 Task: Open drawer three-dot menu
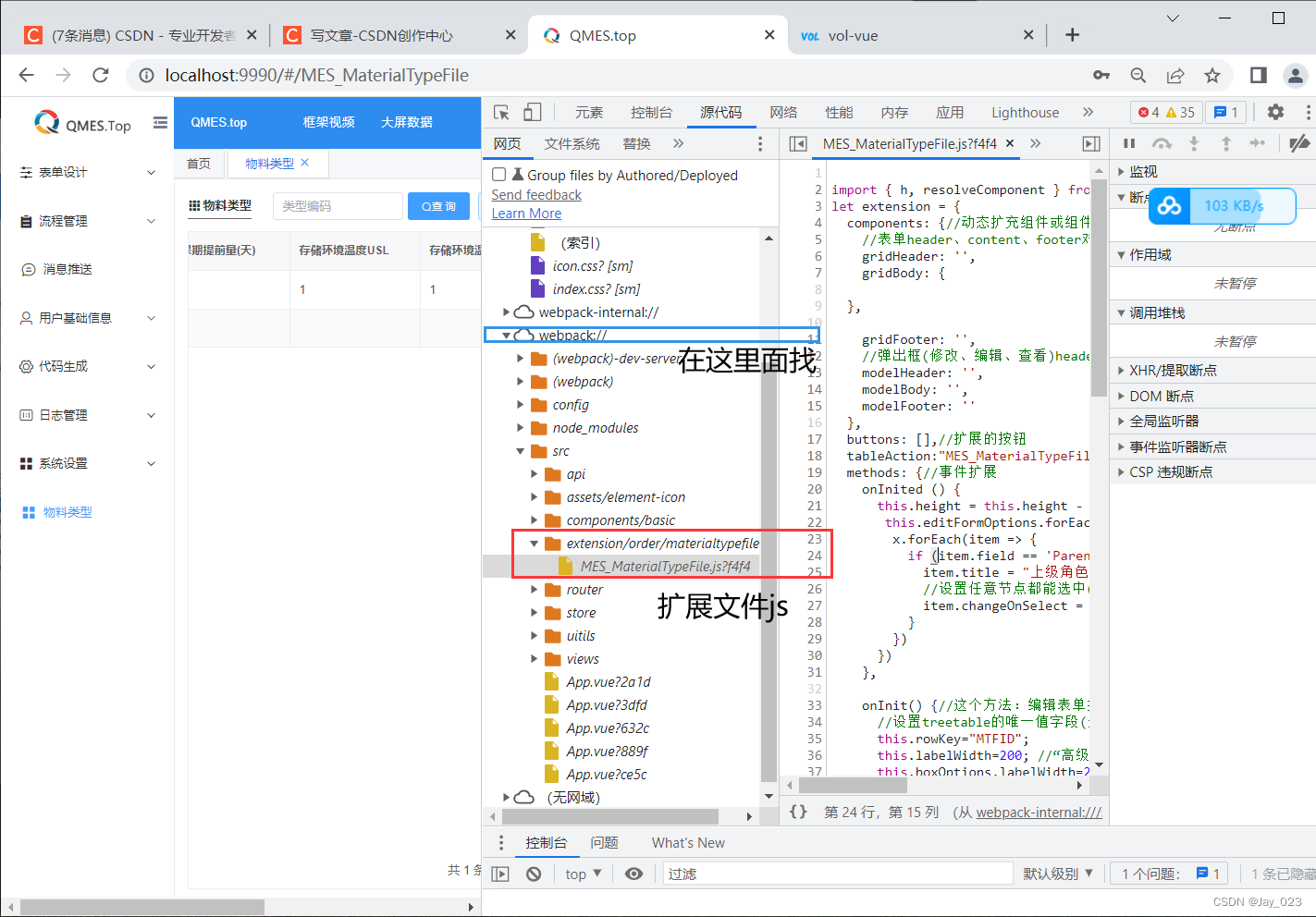(501, 843)
